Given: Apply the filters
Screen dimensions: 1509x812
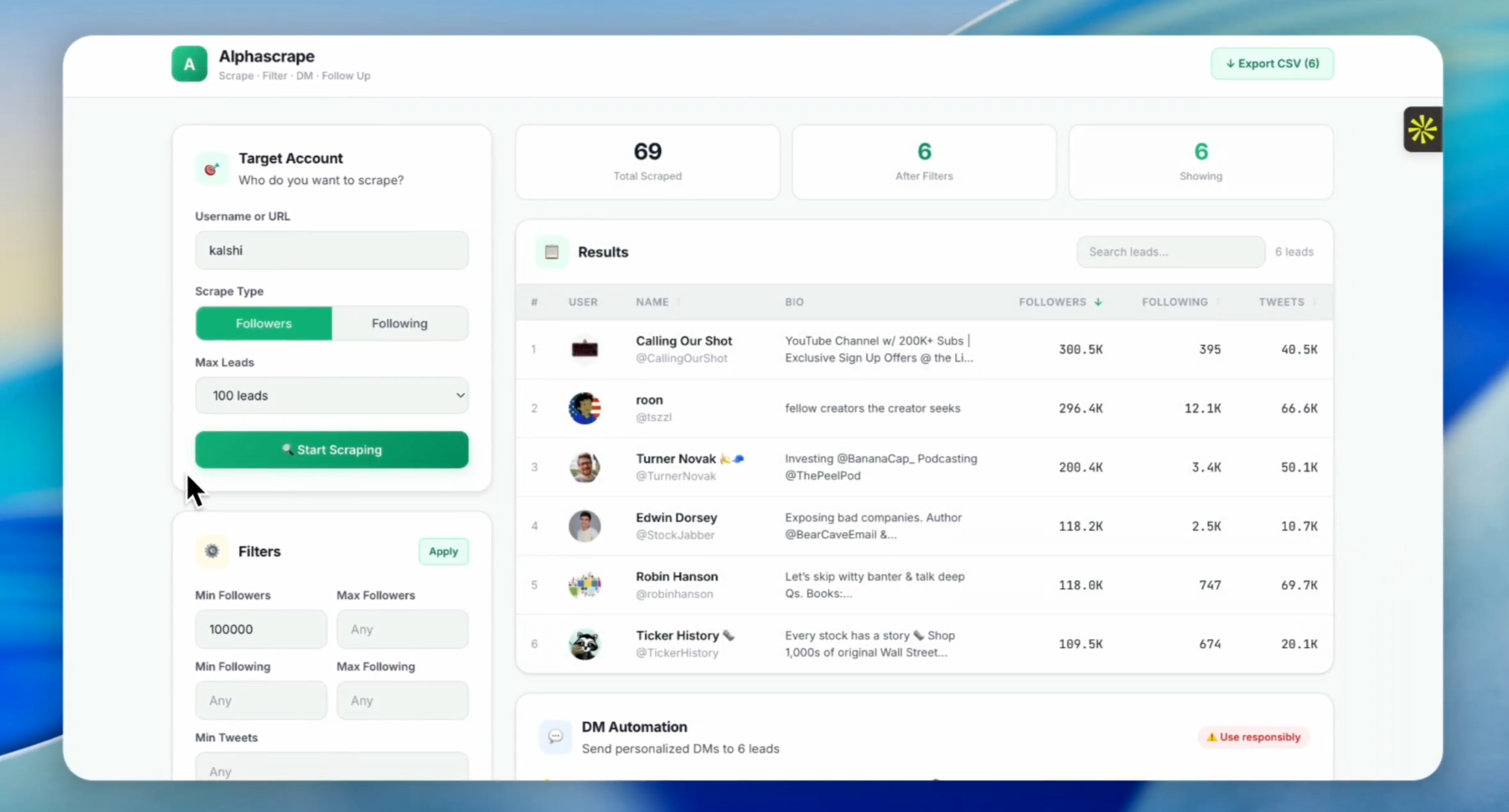Looking at the screenshot, I should [x=443, y=552].
